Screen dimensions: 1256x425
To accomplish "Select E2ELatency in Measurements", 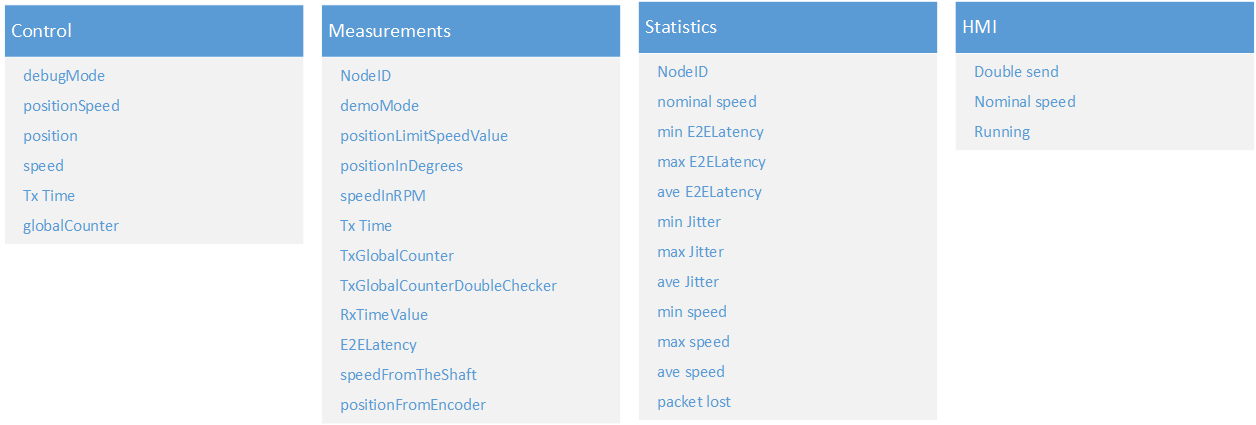I will [x=378, y=345].
